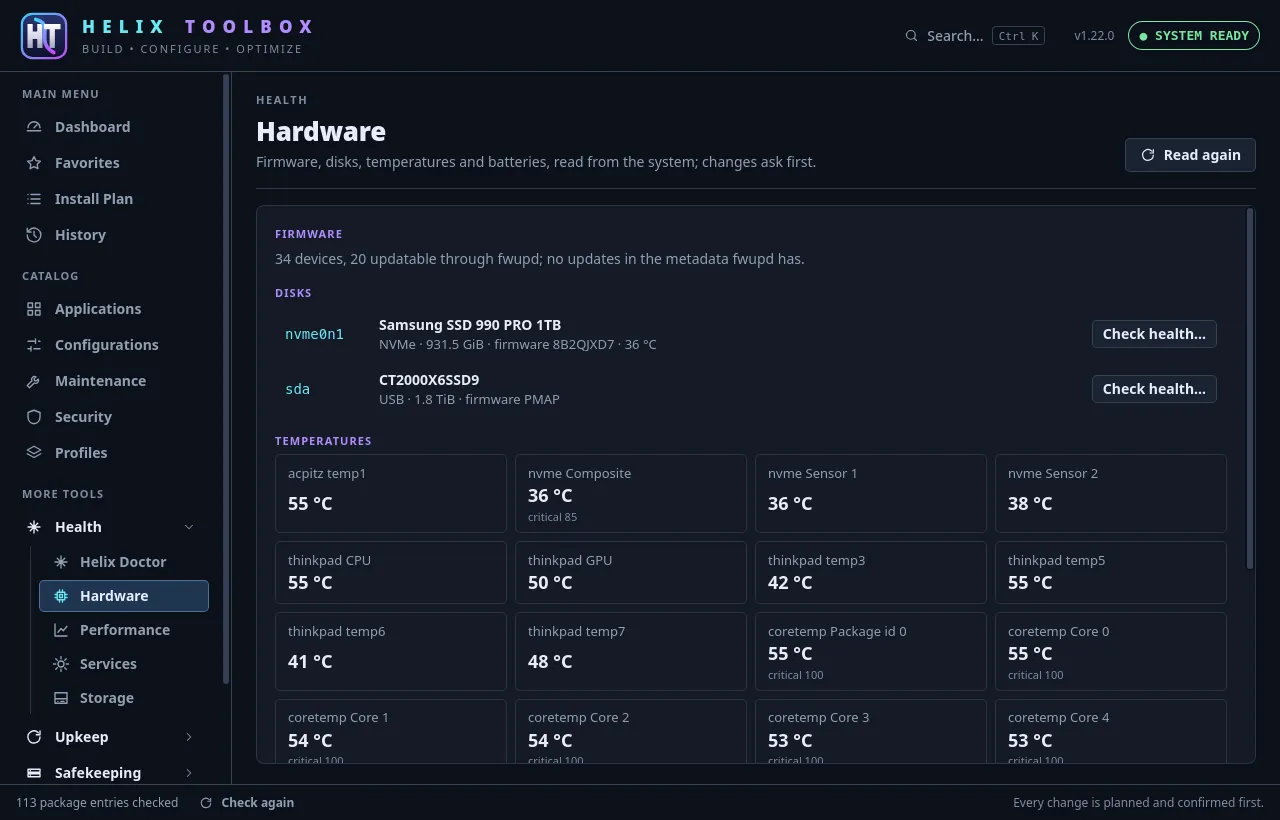The height and width of the screenshot is (820, 1280).
Task: Collapse the Health section chevron
Action: (189, 527)
